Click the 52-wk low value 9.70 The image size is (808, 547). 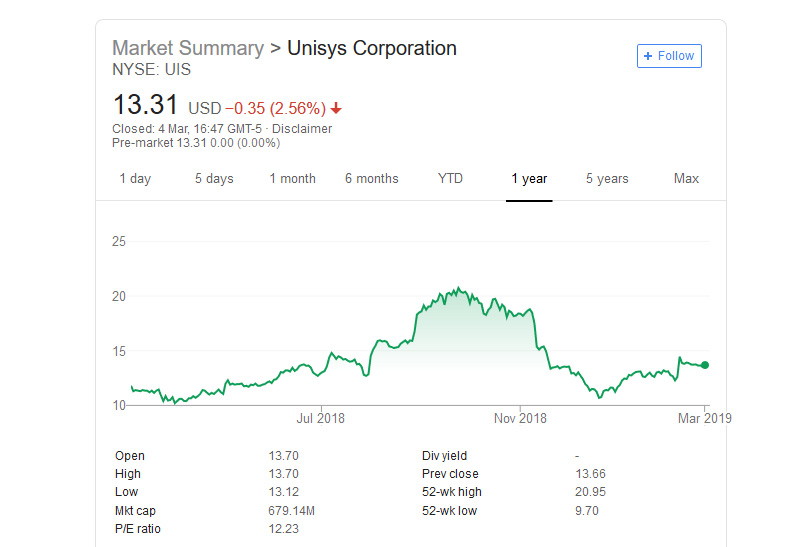point(587,511)
